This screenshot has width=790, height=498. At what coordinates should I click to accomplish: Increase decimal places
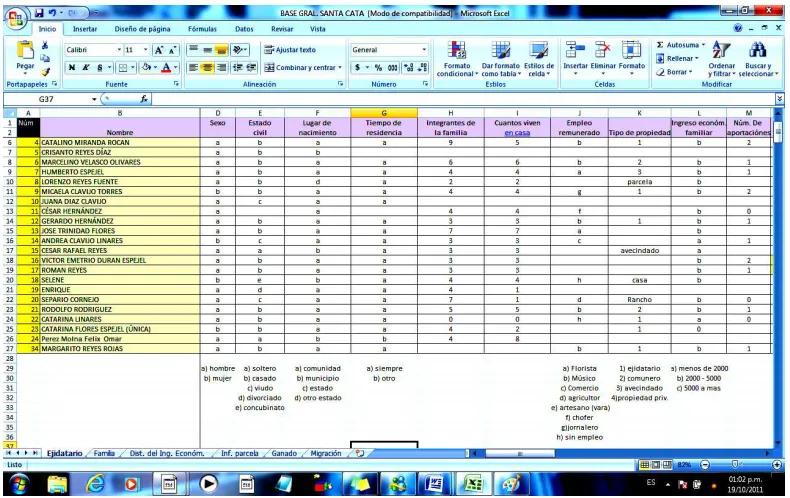(x=409, y=67)
